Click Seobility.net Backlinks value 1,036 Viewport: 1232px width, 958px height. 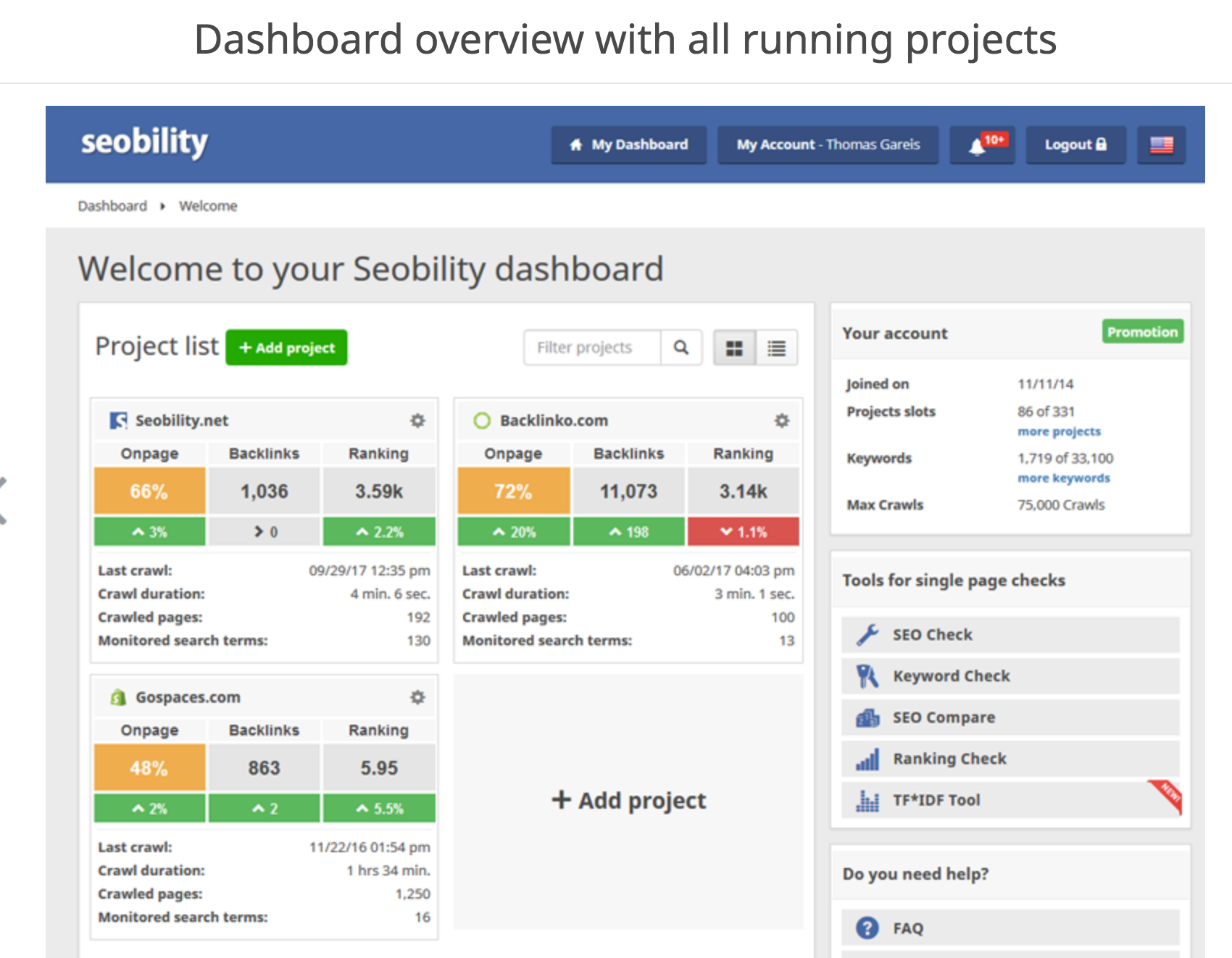(265, 491)
